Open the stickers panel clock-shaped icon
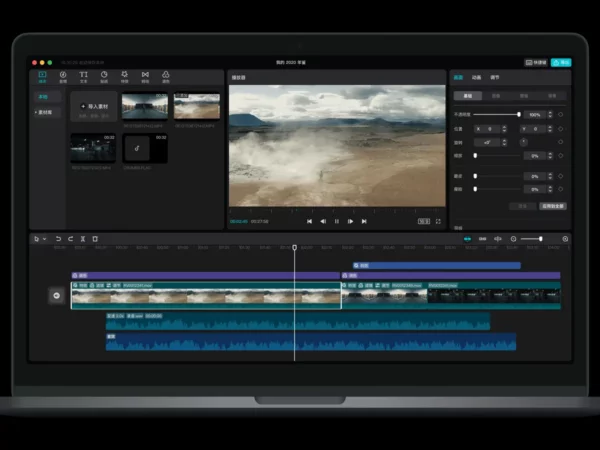This screenshot has height=450, width=600. click(x=104, y=77)
